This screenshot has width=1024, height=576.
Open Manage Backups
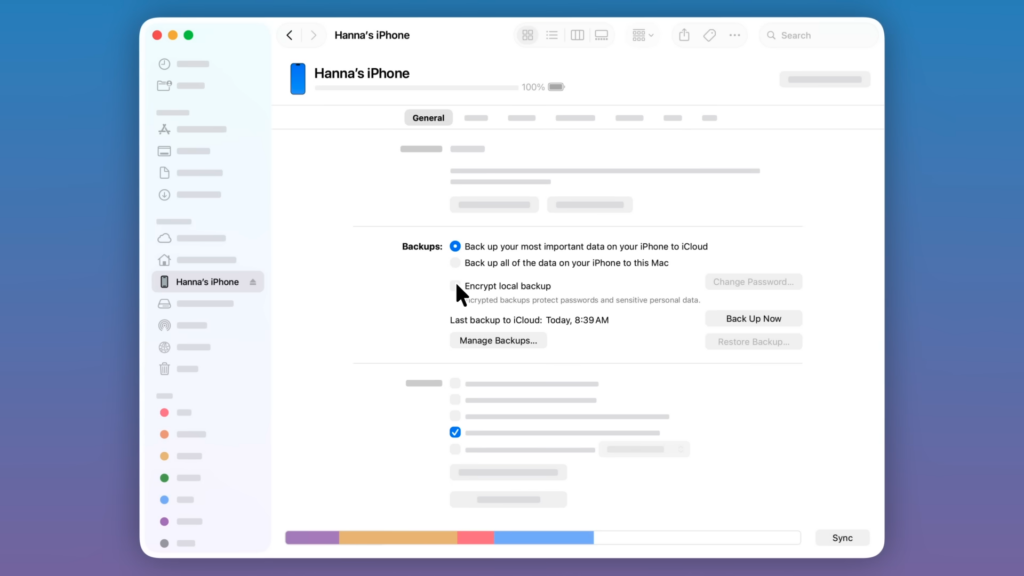[x=498, y=341]
